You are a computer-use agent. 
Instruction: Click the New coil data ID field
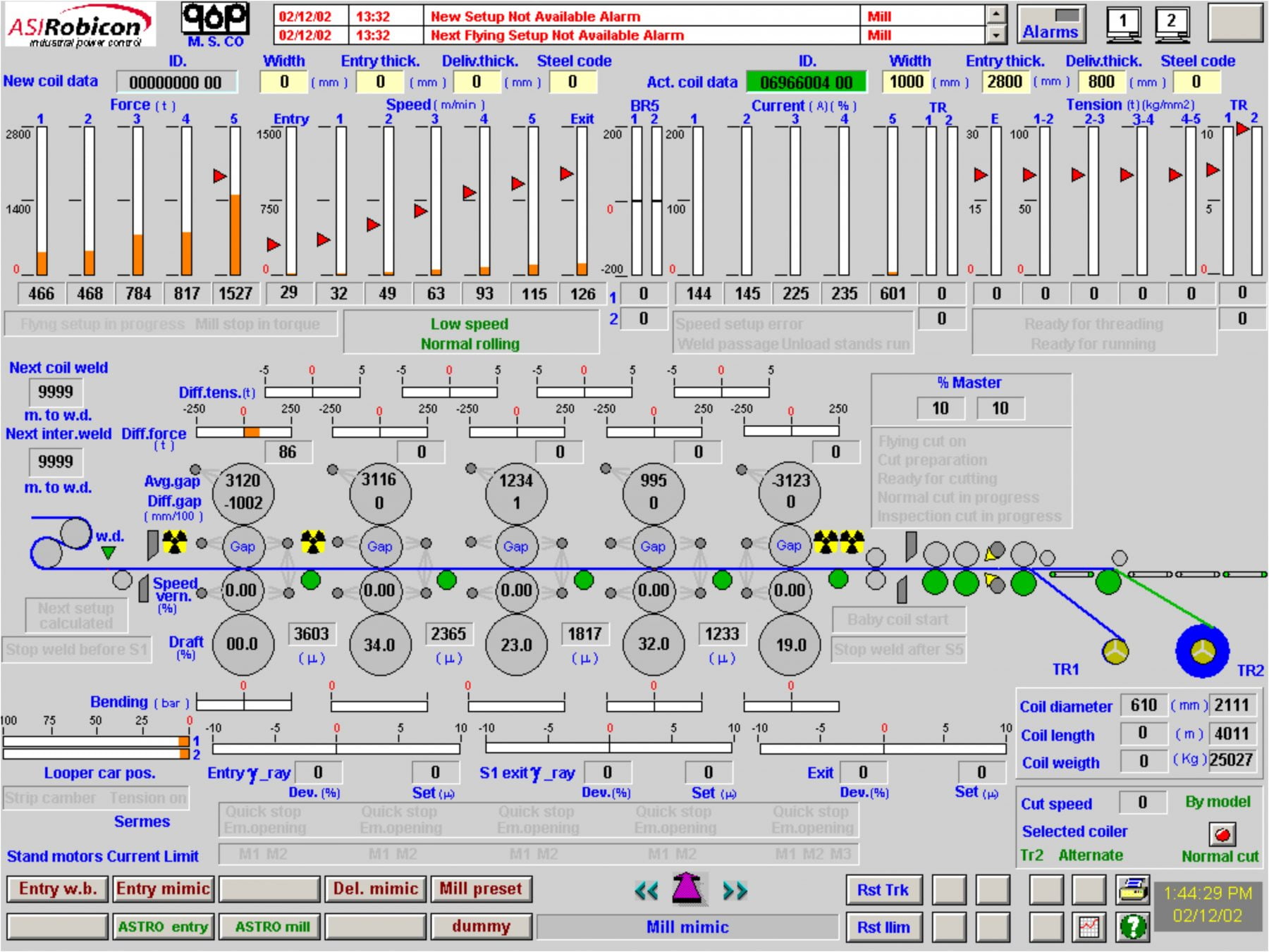click(176, 82)
